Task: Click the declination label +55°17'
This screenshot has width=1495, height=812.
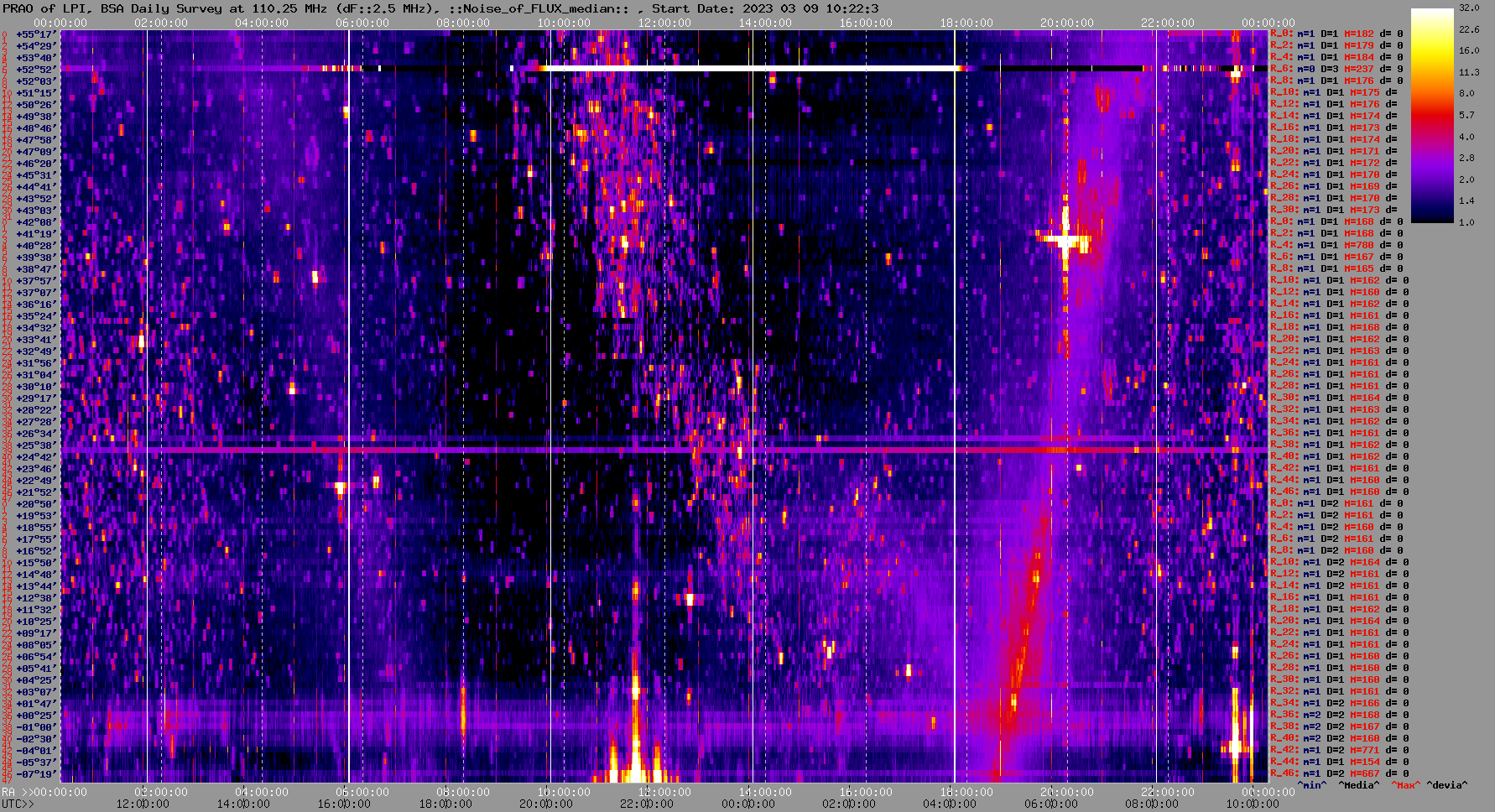Action: [35, 34]
